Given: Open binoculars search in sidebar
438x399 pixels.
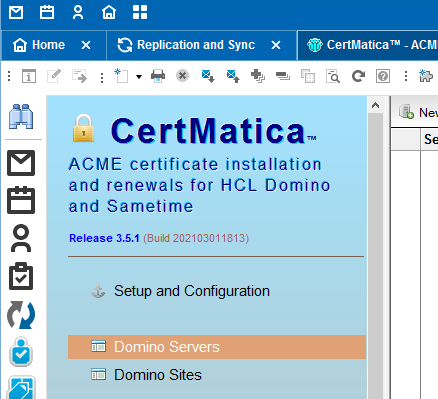Looking at the screenshot, I should (21, 116).
